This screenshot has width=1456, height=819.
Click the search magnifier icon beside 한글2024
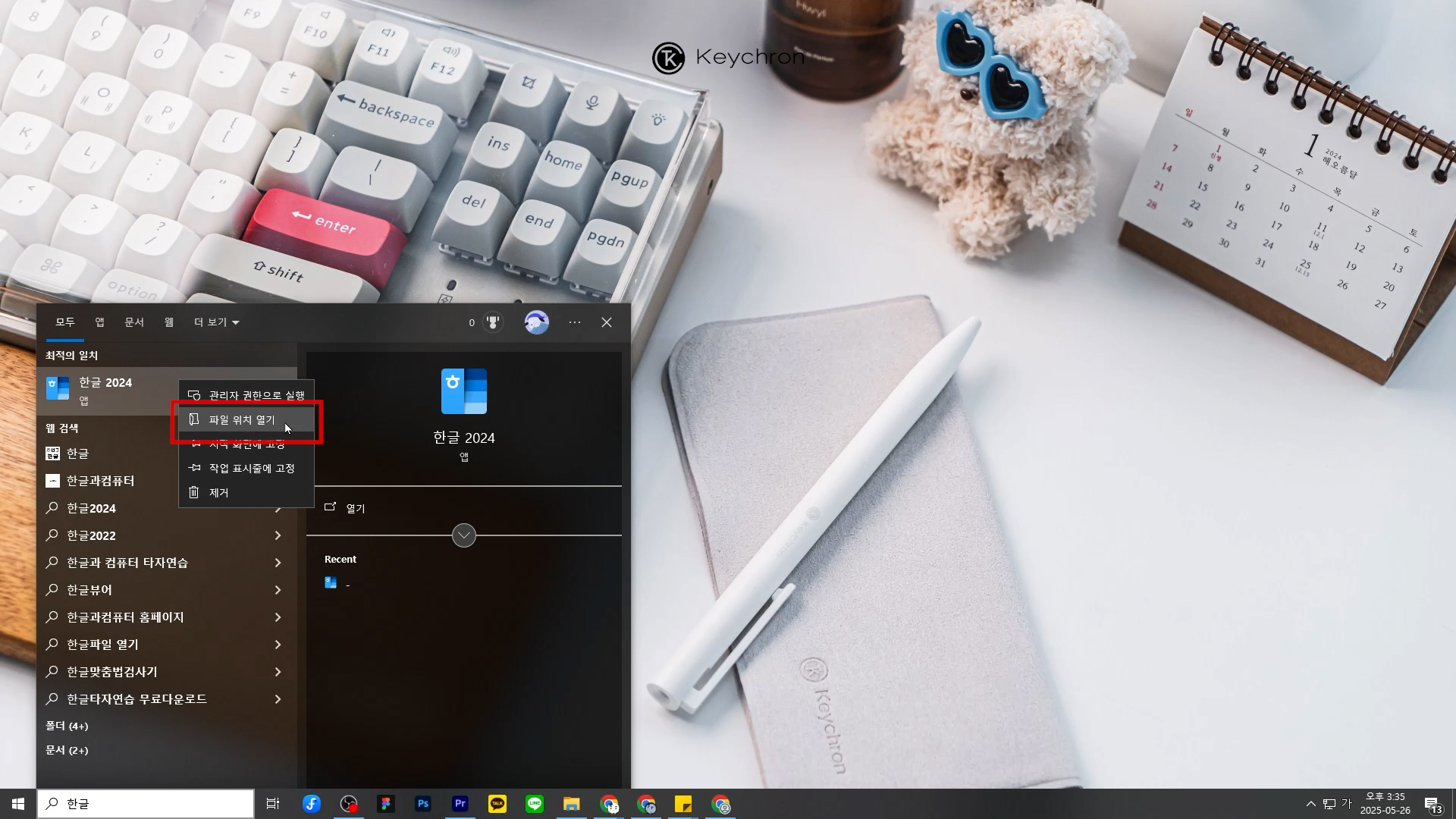point(52,507)
